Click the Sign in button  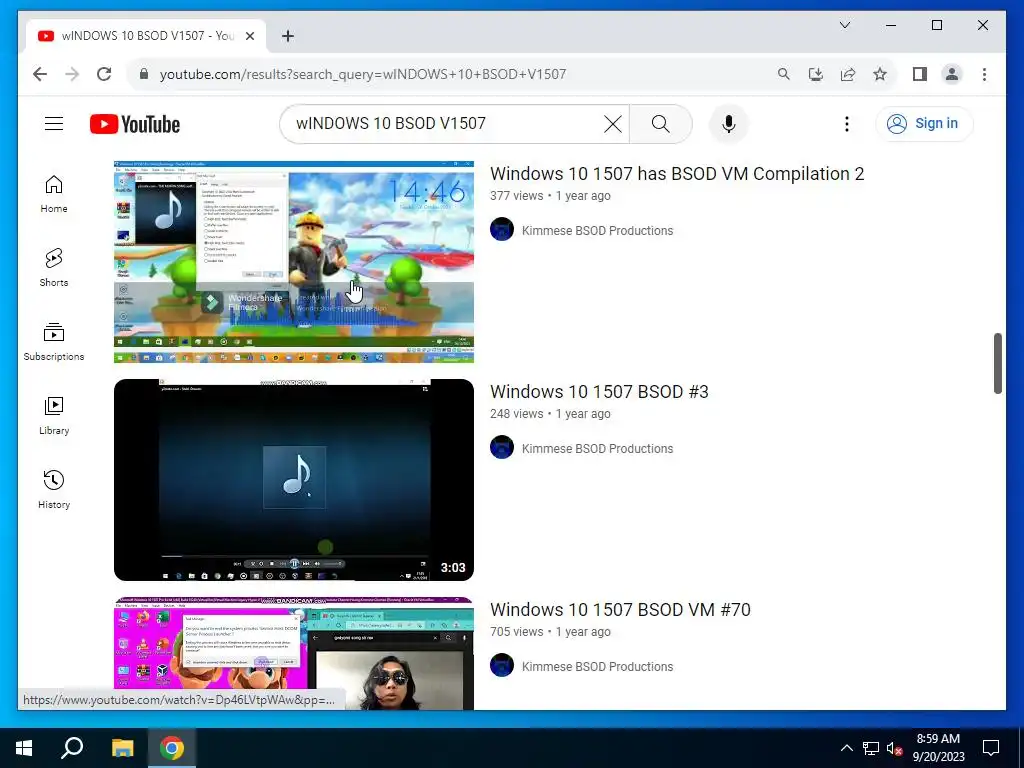[x=924, y=123]
